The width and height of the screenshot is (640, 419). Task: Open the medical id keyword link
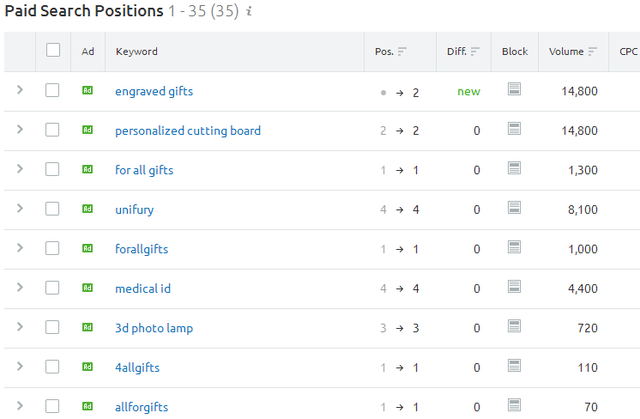(143, 288)
